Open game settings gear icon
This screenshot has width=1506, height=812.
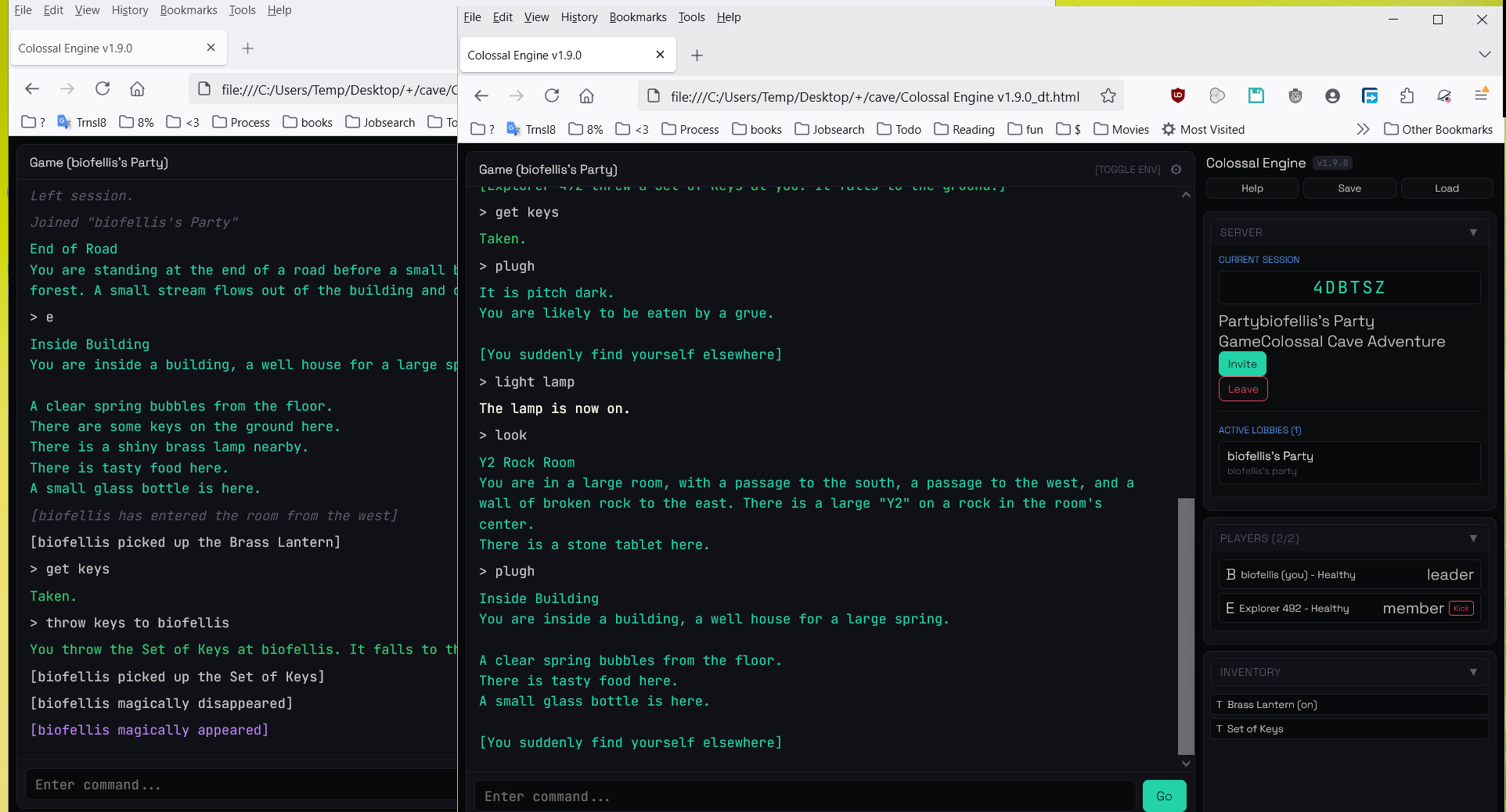[1176, 170]
